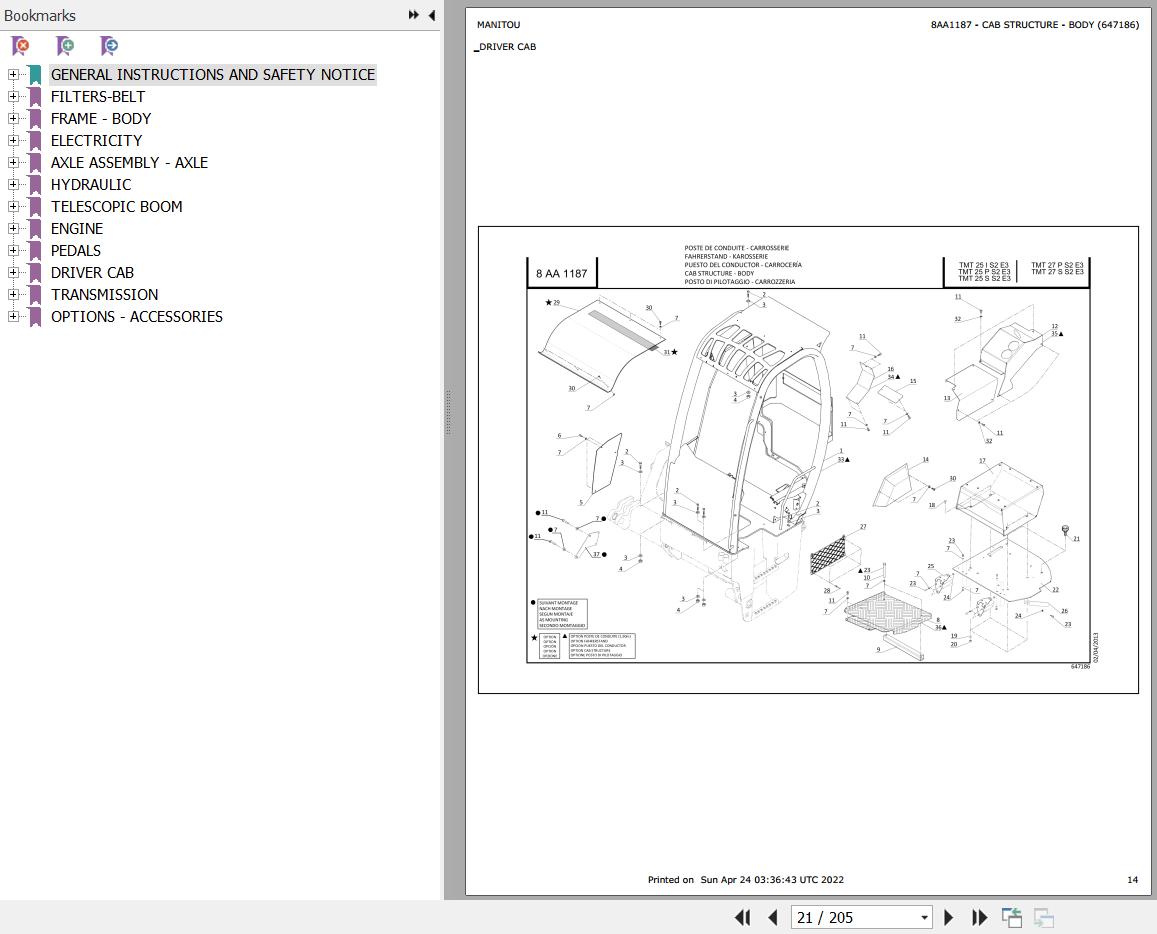Screen dimensions: 1157x934
Task: Expand the PEDALS bookmark node
Action: [x=13, y=250]
